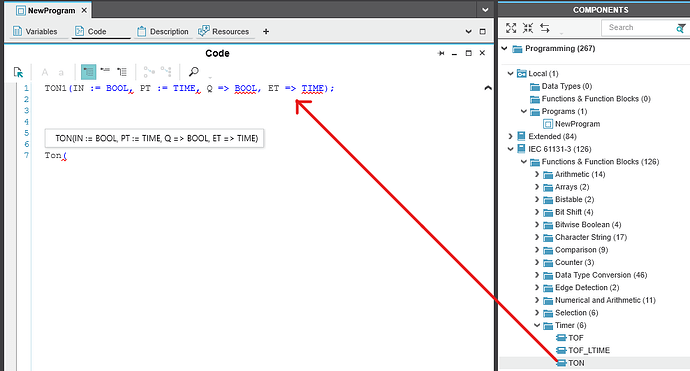Screen dimensions: 690x371
Task: Pin the Code editor pane
Action: [441, 53]
